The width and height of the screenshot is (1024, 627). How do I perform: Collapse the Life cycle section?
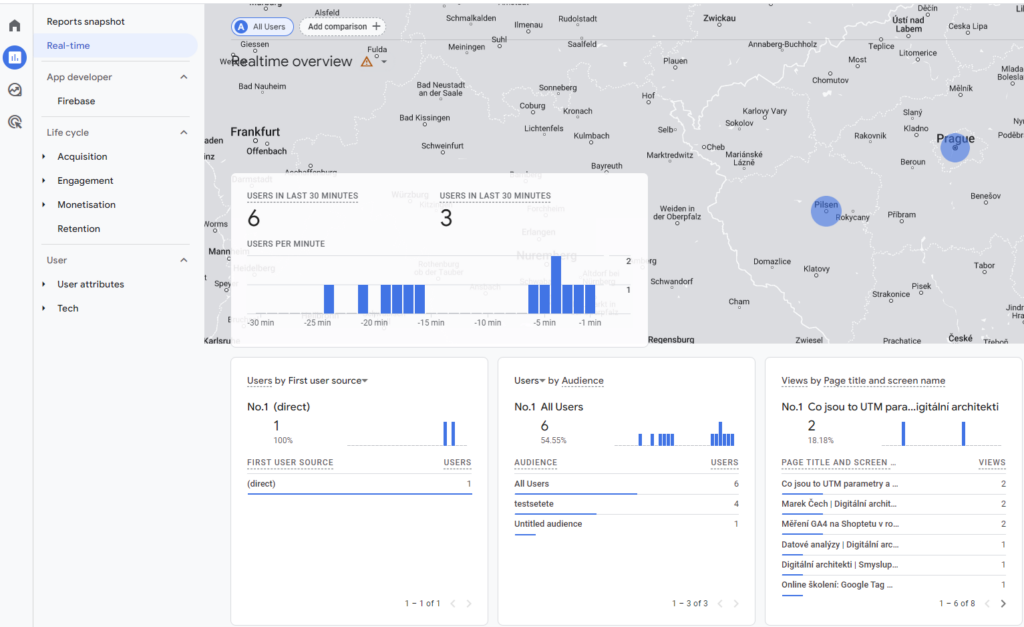pyautogui.click(x=184, y=133)
